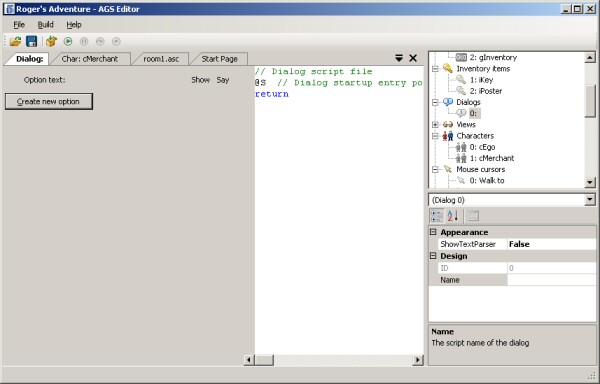The width and height of the screenshot is (600, 384).
Task: Collapse the Characters tree node
Action: click(435, 136)
